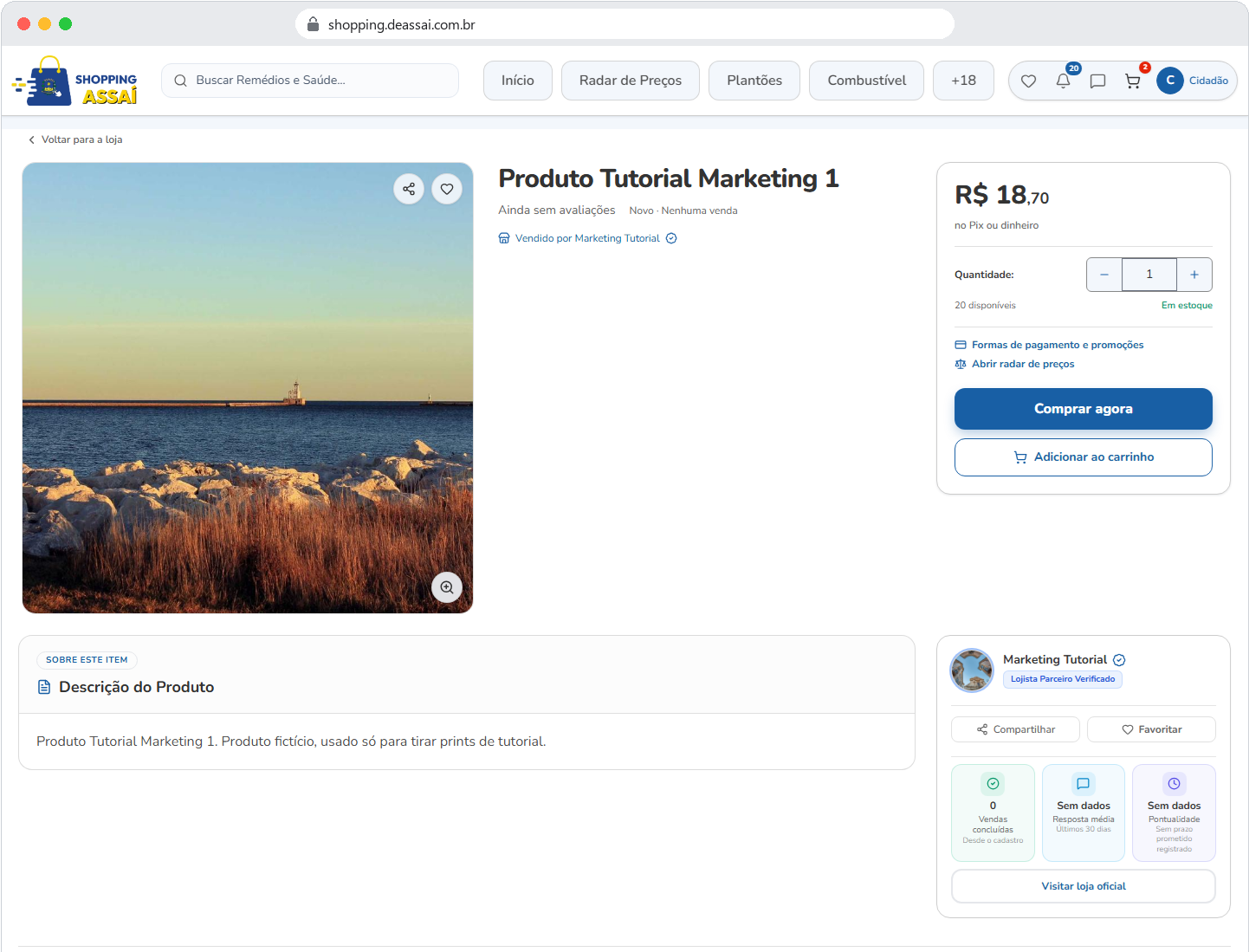Click the verified badge beside Vendido por
The image size is (1249, 952).
[671, 238]
